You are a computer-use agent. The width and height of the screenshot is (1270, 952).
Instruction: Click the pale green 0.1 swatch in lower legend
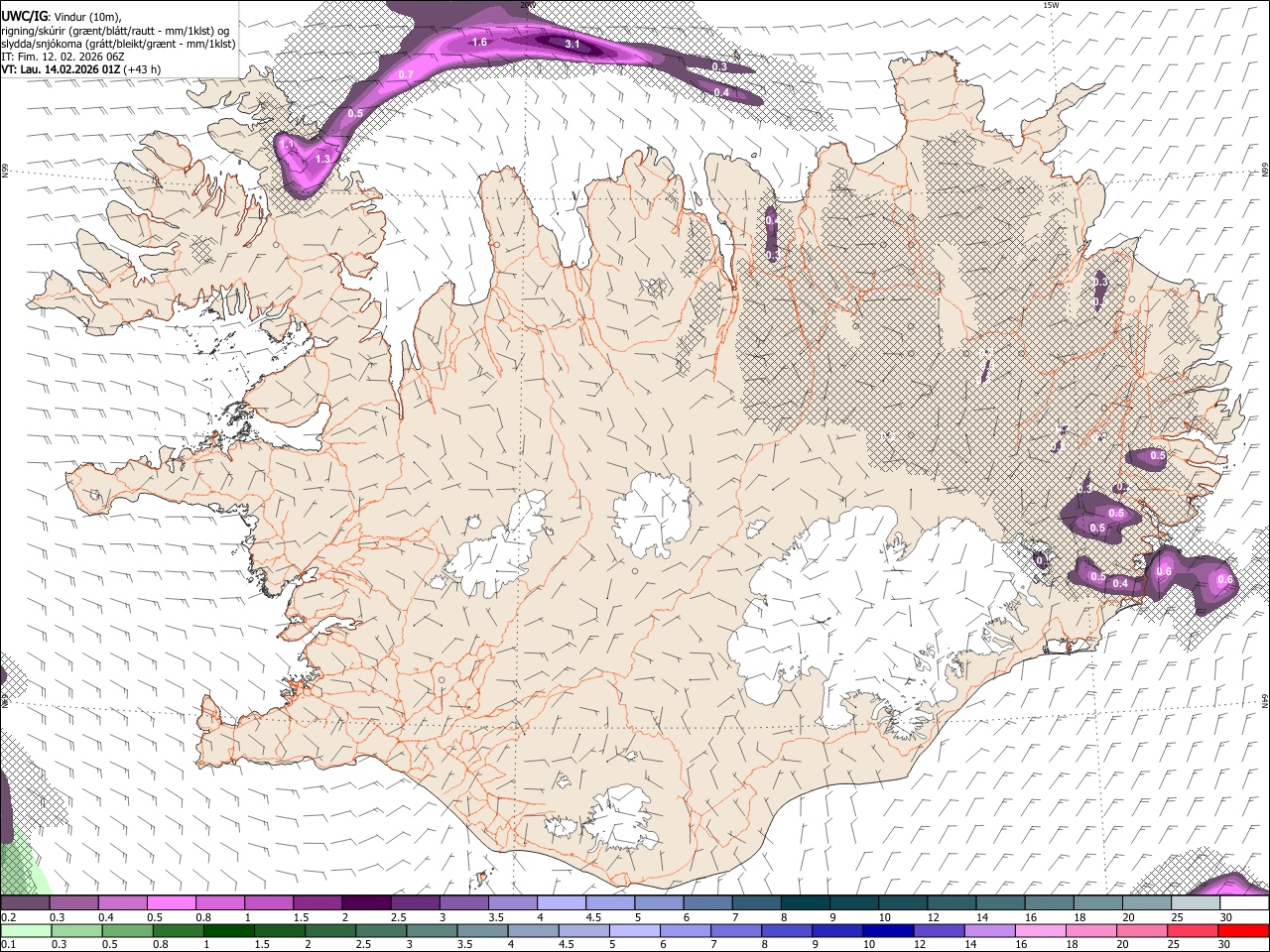(x=26, y=930)
